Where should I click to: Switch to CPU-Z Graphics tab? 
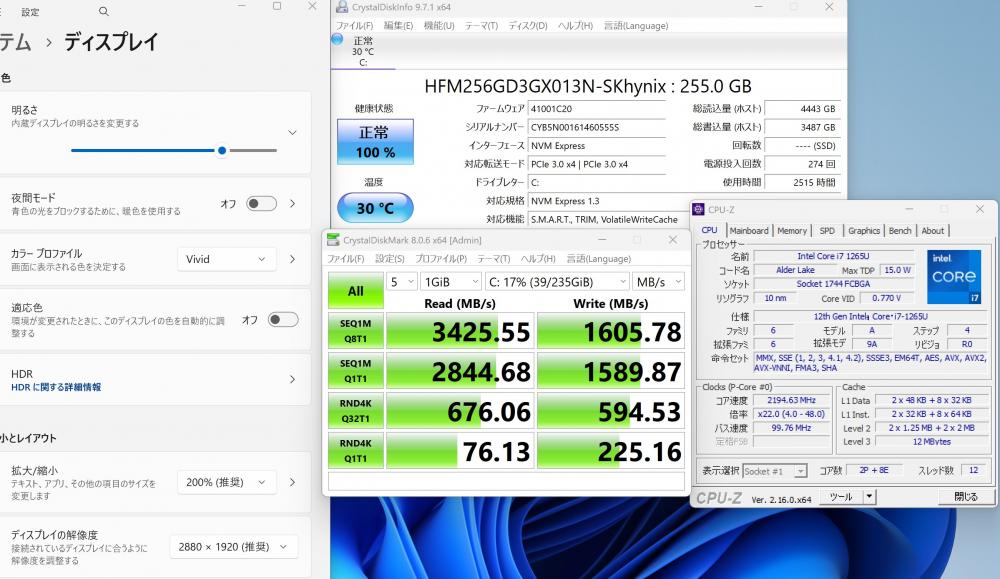pyautogui.click(x=864, y=230)
